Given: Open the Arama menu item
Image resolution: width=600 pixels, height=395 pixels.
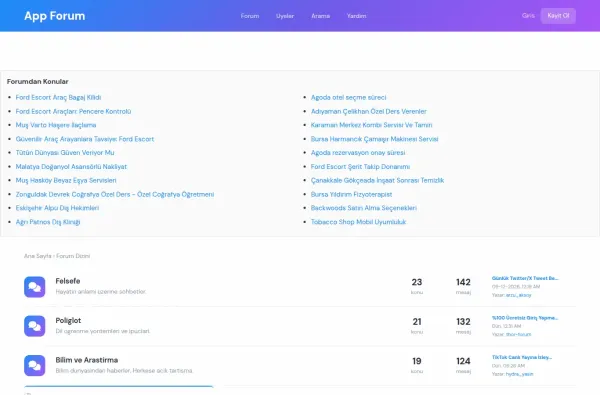Looking at the screenshot, I should [321, 16].
